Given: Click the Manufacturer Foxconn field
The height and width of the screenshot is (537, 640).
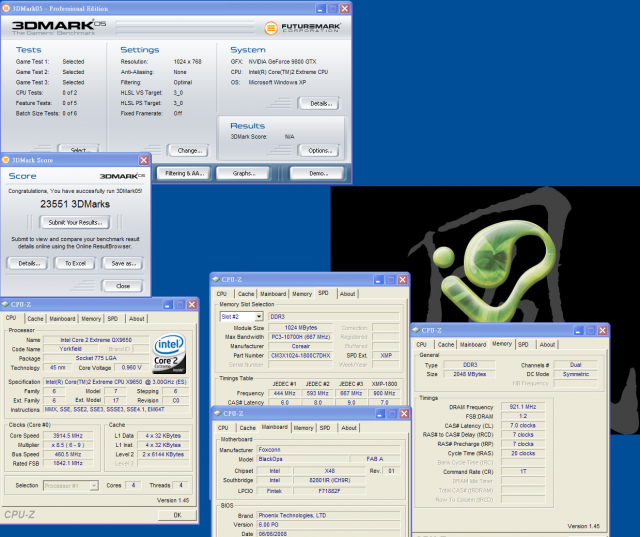Looking at the screenshot, I should click(x=329, y=450).
